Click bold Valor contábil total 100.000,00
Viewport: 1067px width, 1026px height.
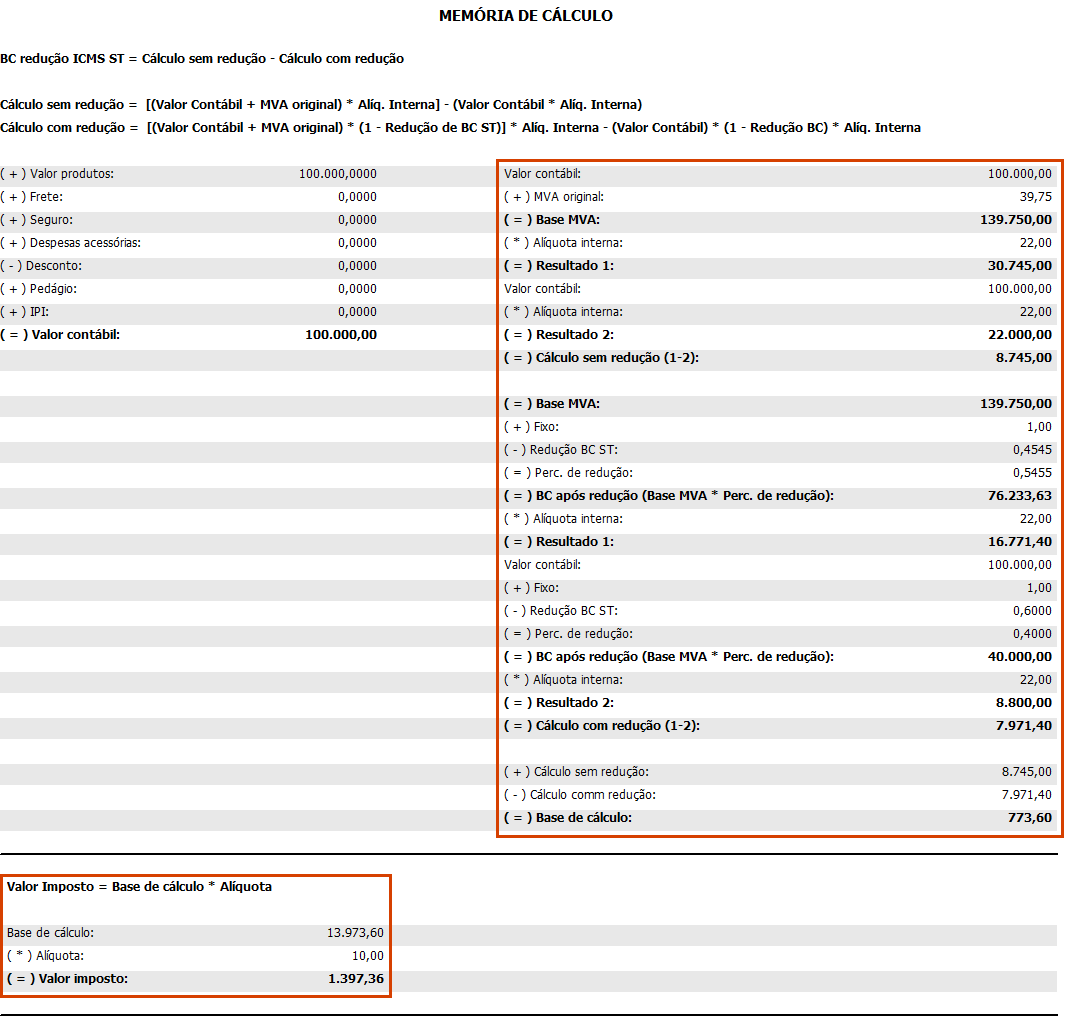[x=341, y=335]
